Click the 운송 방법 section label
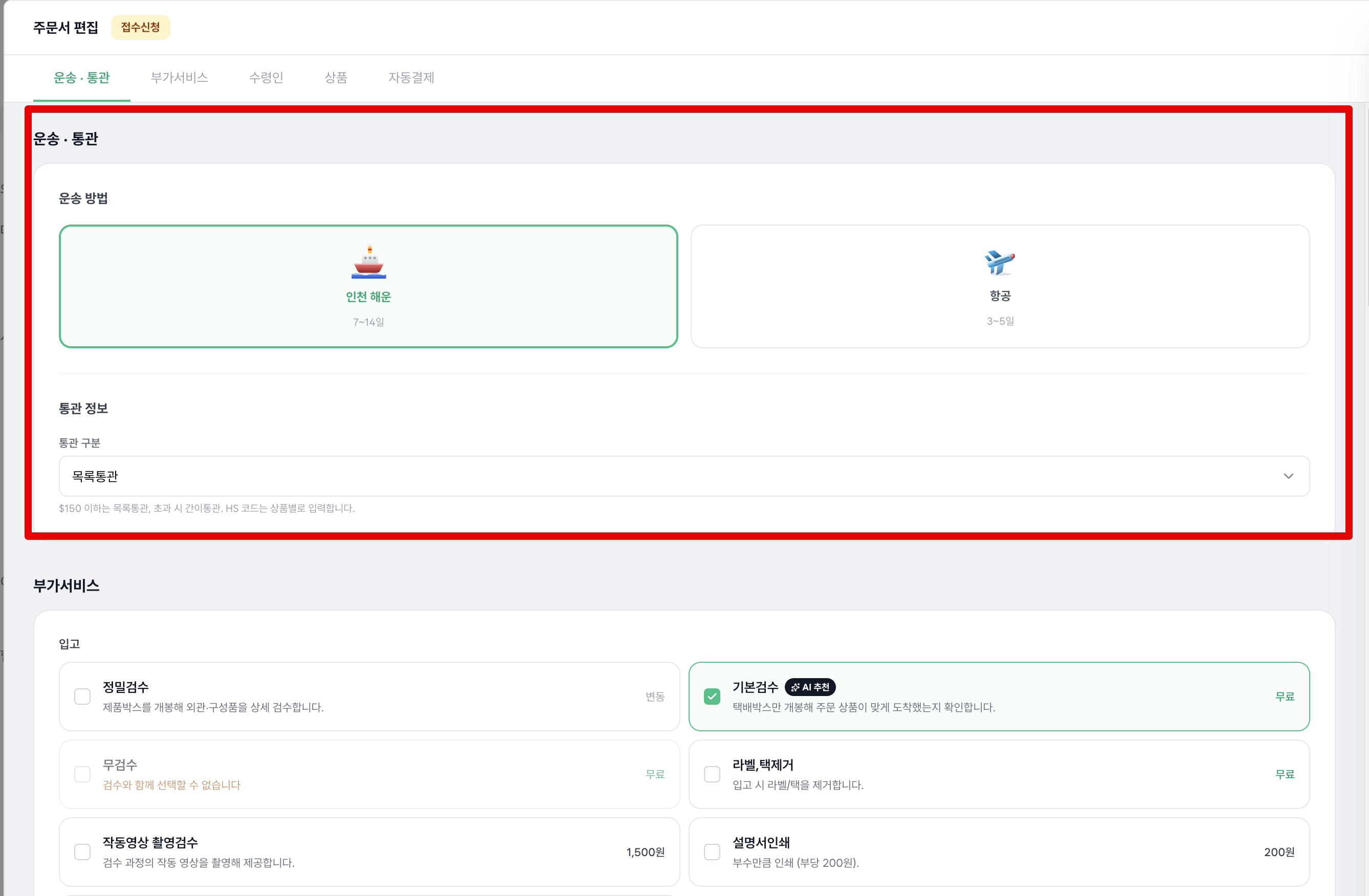Screen dimensions: 1369x896 (x=83, y=198)
